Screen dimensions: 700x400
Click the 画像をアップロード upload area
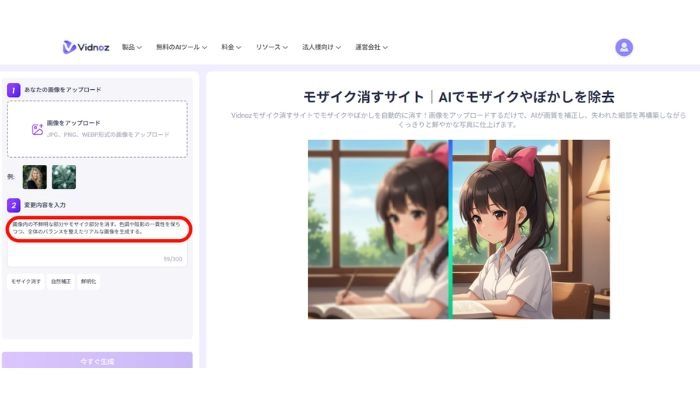tap(97, 129)
